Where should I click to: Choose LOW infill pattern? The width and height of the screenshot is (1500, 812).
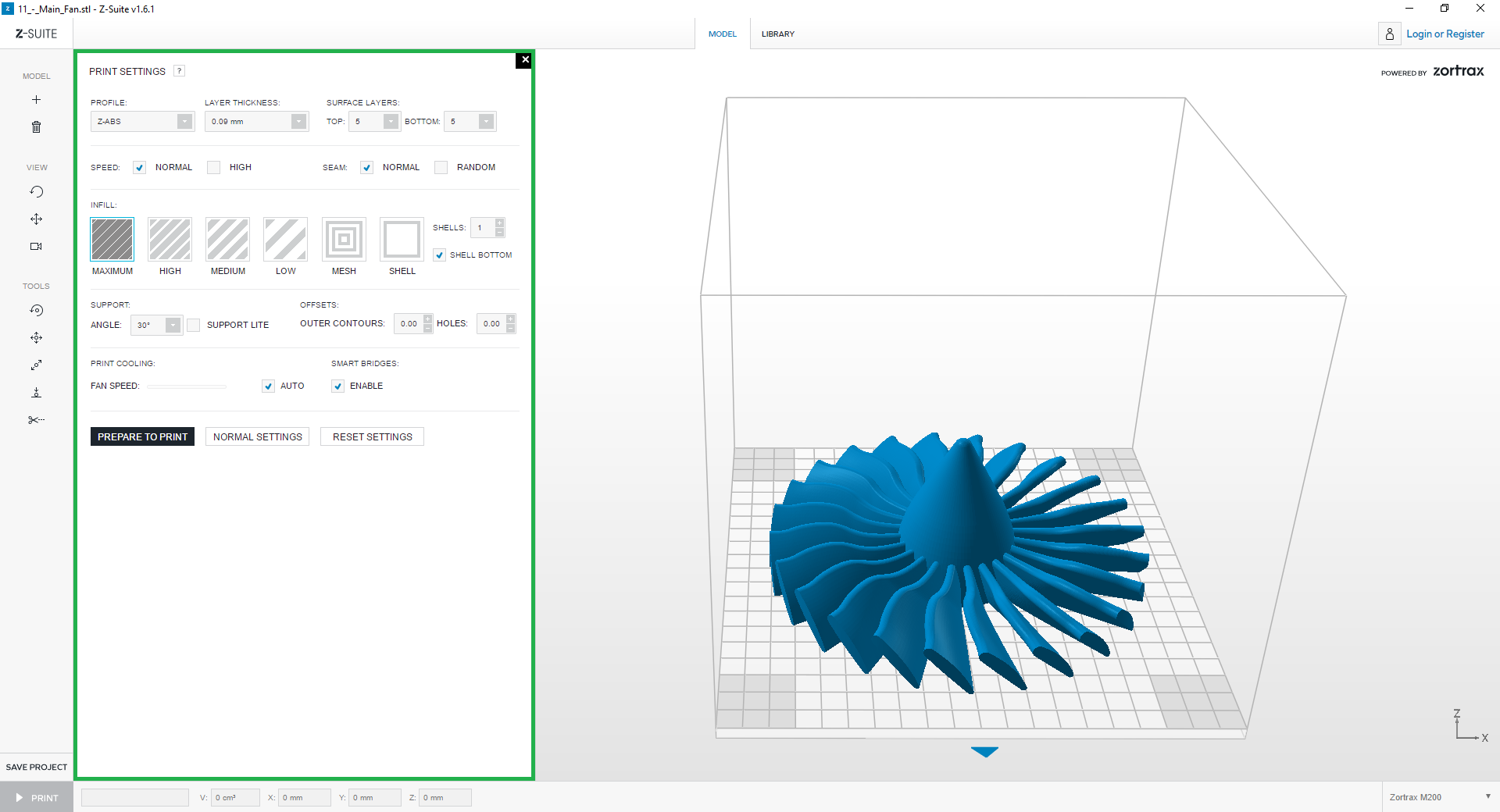coord(286,239)
